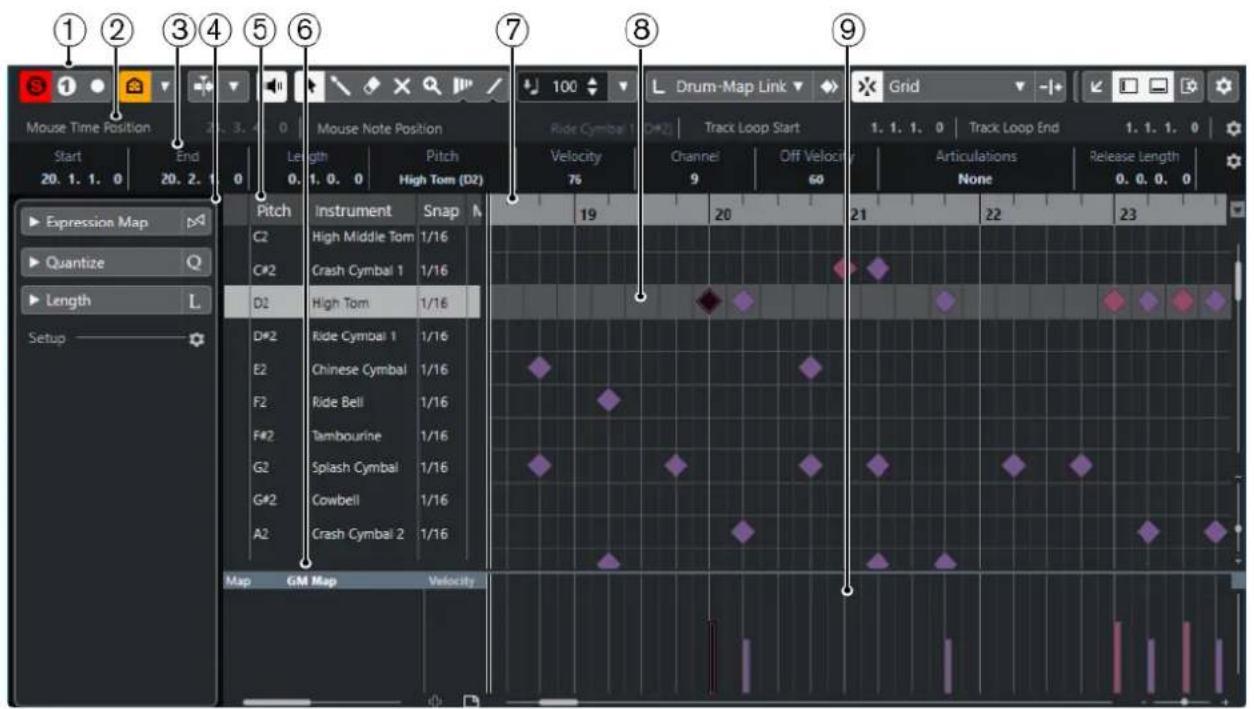The height and width of the screenshot is (709, 1254).
Task: Click the diagonal arrow toolbar icon
Action: click(x=1095, y=87)
